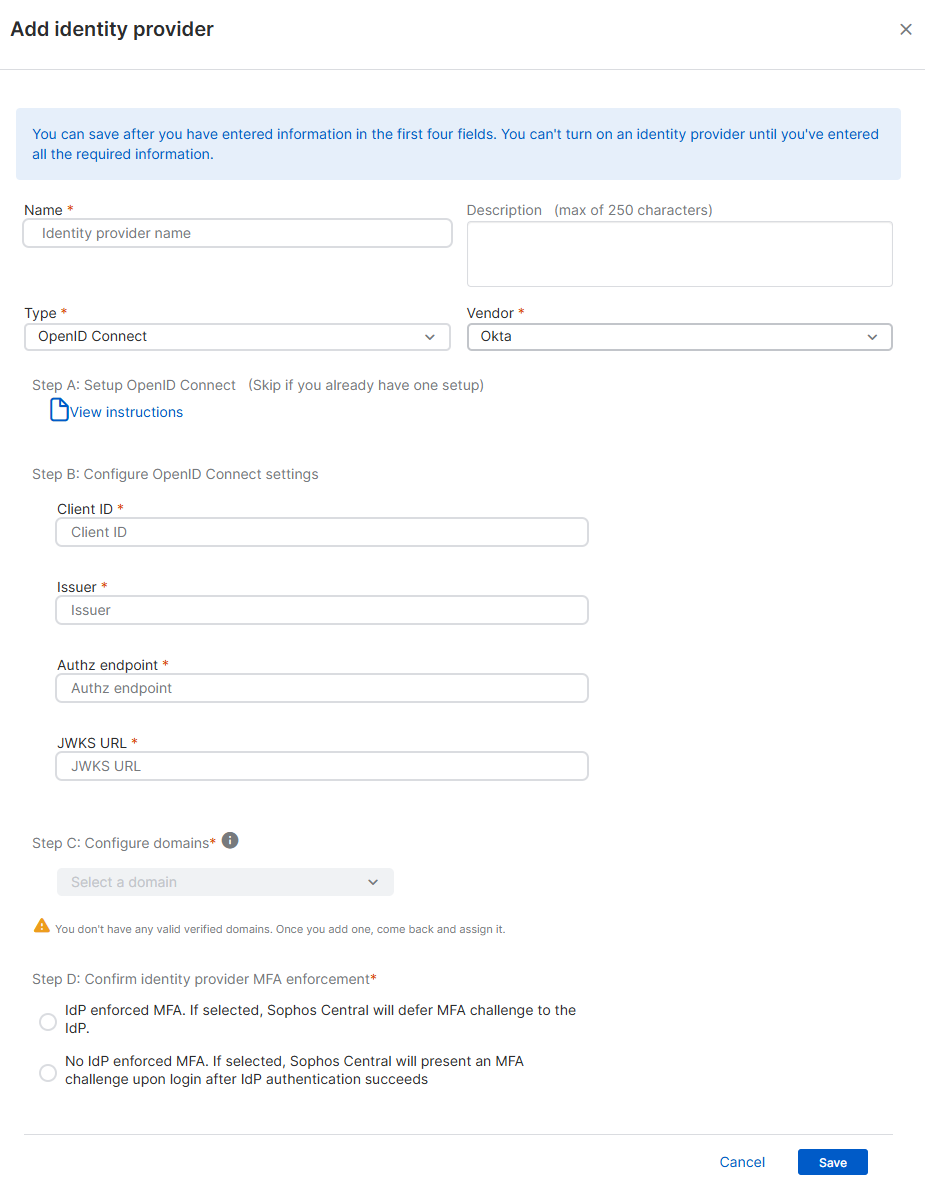Focus the JWKS URL input box
Screen dimensions: 925x1188
[x=322, y=766]
